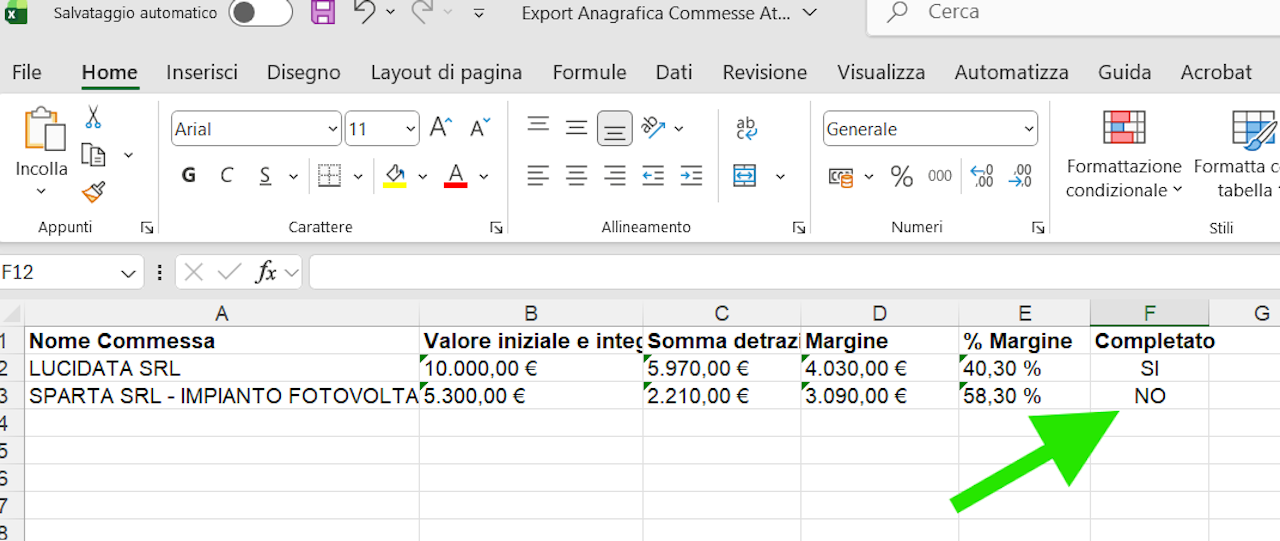Apply thousands separator 000 style
The width and height of the screenshot is (1280, 541).
pos(940,176)
